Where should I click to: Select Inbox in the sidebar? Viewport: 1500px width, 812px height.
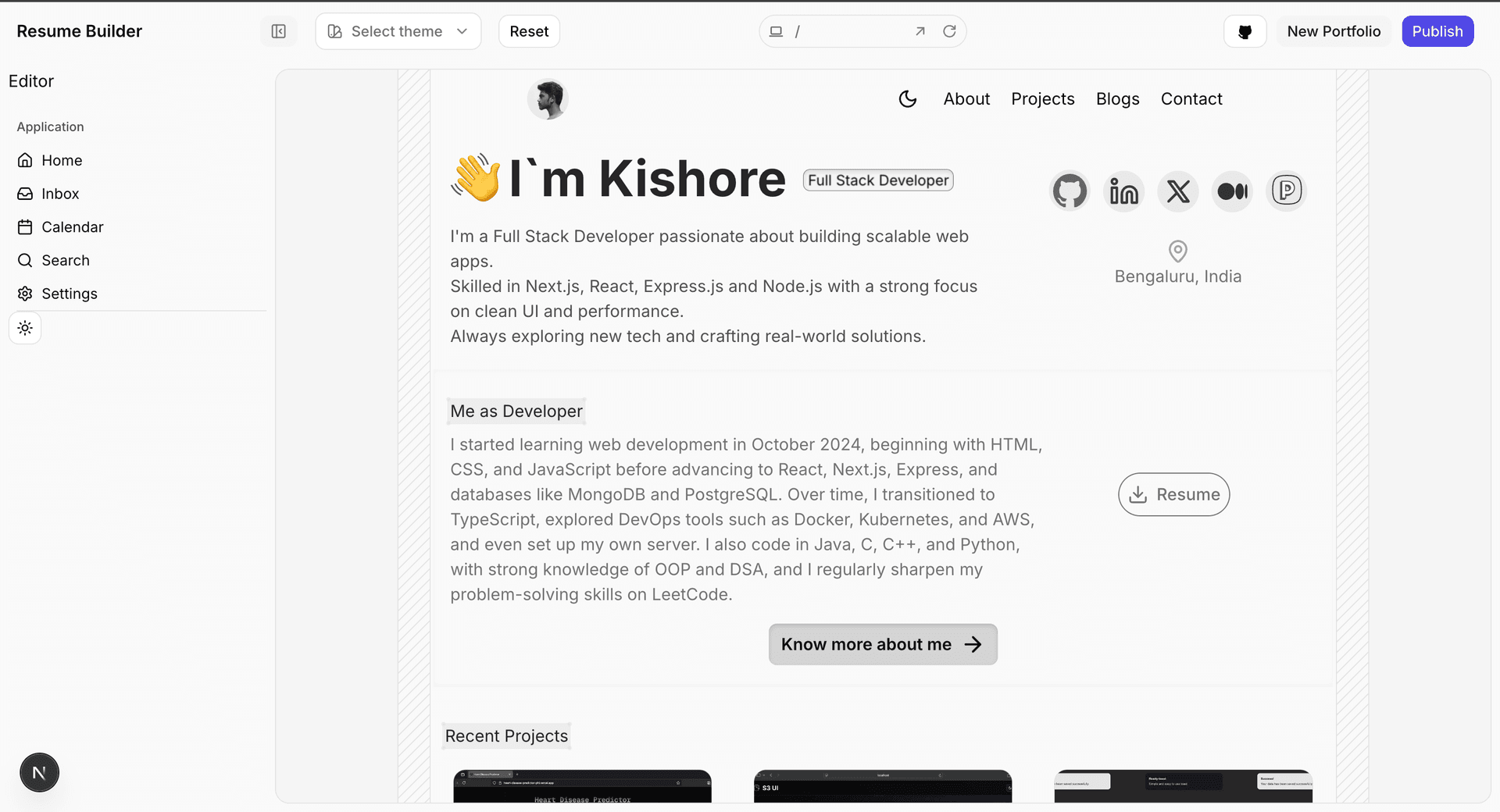pyautogui.click(x=60, y=194)
